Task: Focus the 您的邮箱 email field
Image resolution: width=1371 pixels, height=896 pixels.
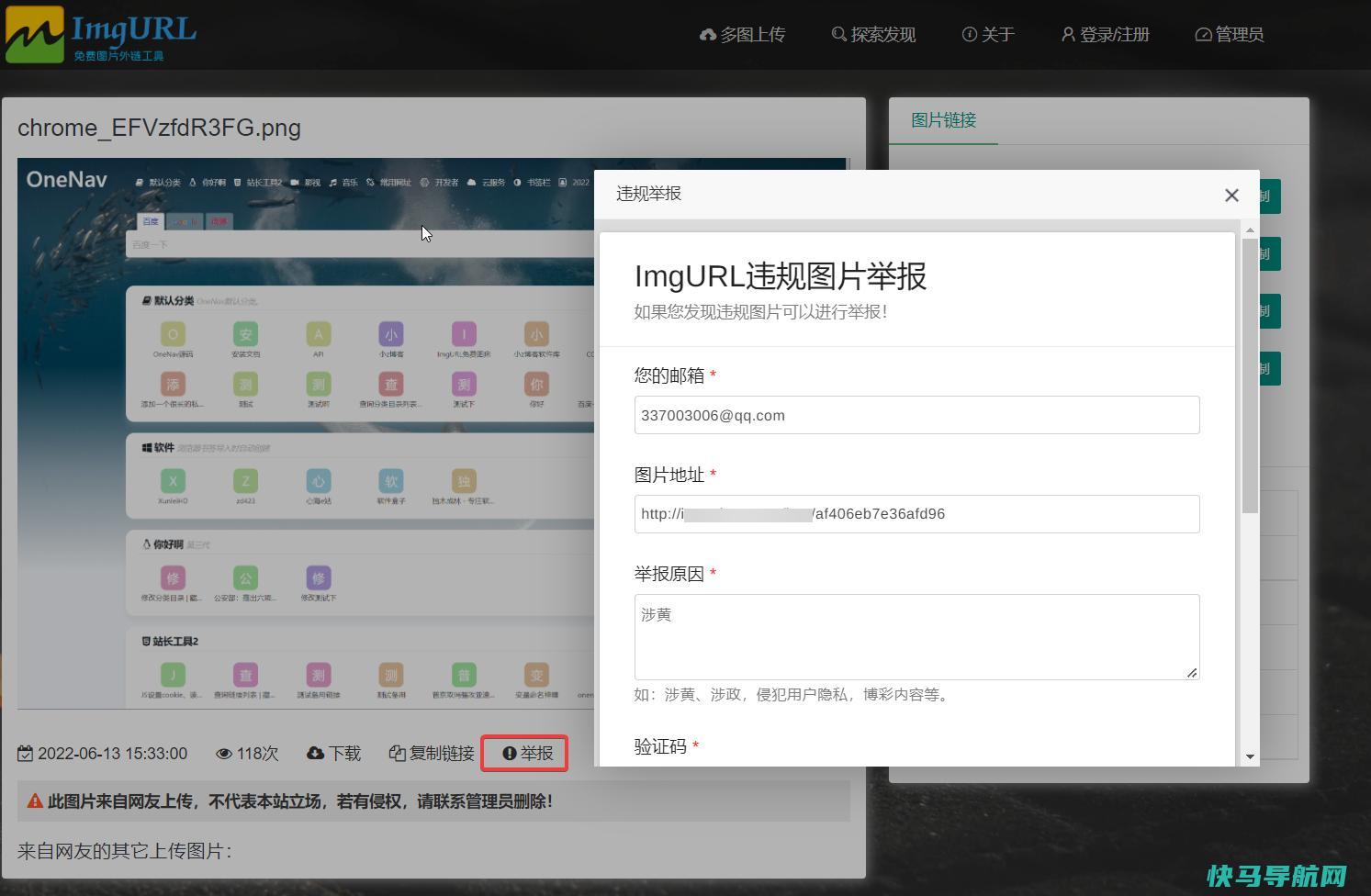Action: tap(916, 415)
